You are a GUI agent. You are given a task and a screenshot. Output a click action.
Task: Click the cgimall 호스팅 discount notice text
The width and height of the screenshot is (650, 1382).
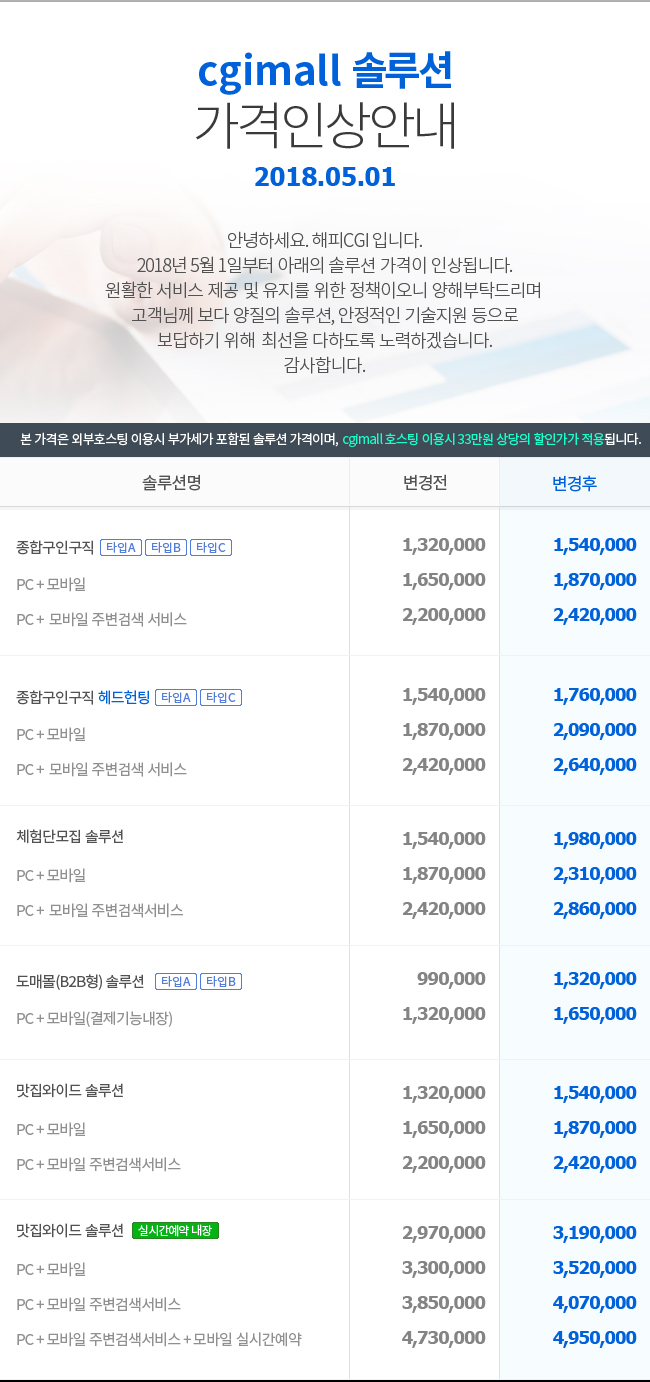[473, 439]
